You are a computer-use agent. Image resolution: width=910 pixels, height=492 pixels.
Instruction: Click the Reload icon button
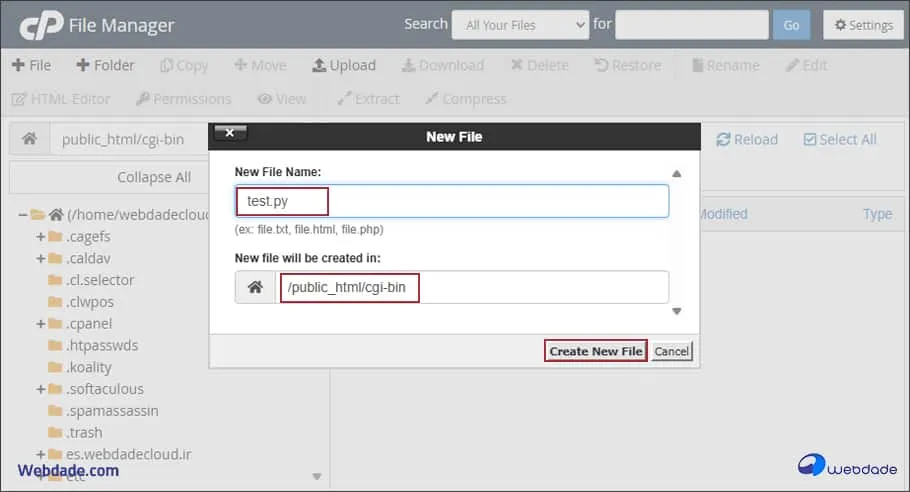pos(723,140)
